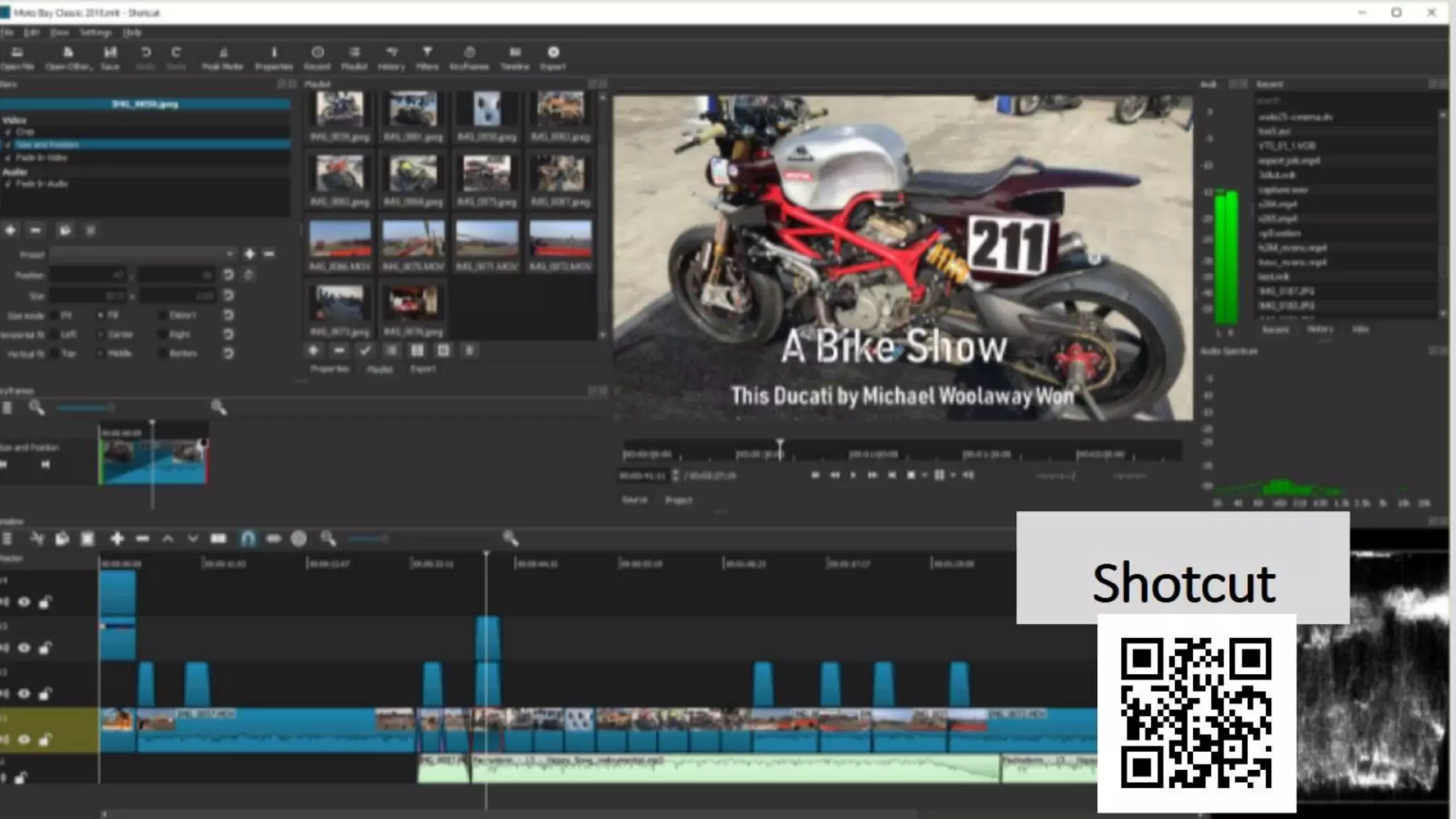Open the Filters panel from the toolbar
1456x819 pixels.
coord(427,57)
